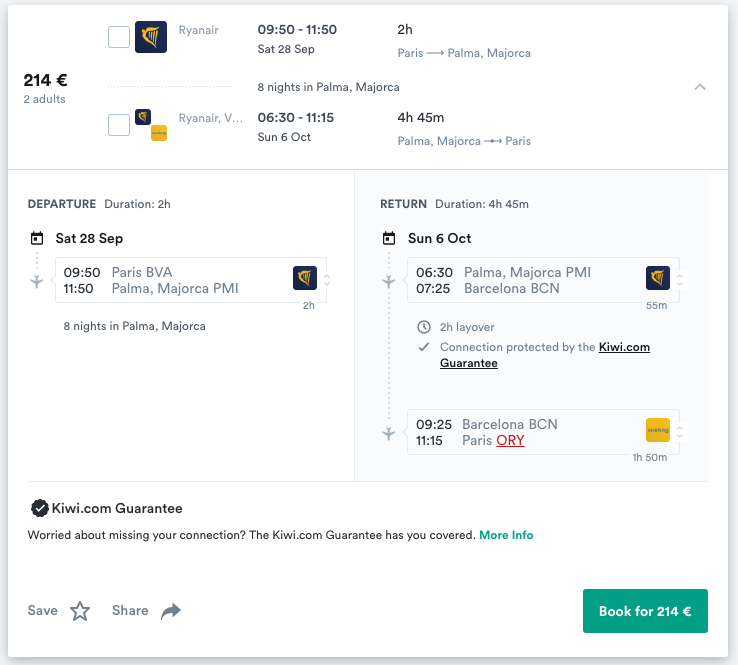Click the red ORY airport code
738x665 pixels.
(x=510, y=441)
